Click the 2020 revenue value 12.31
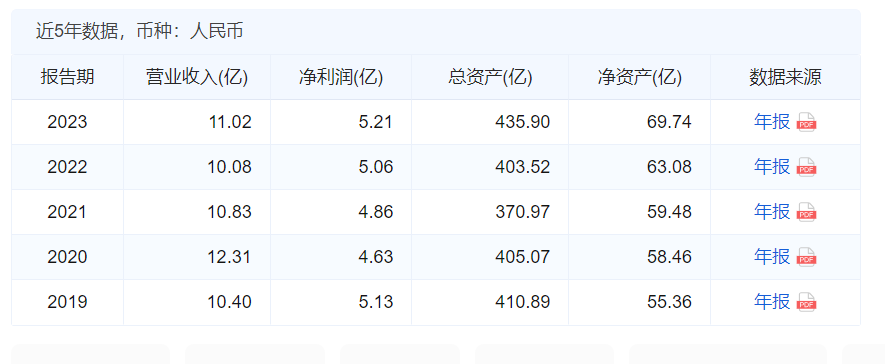This screenshot has height=364, width=885. point(230,257)
